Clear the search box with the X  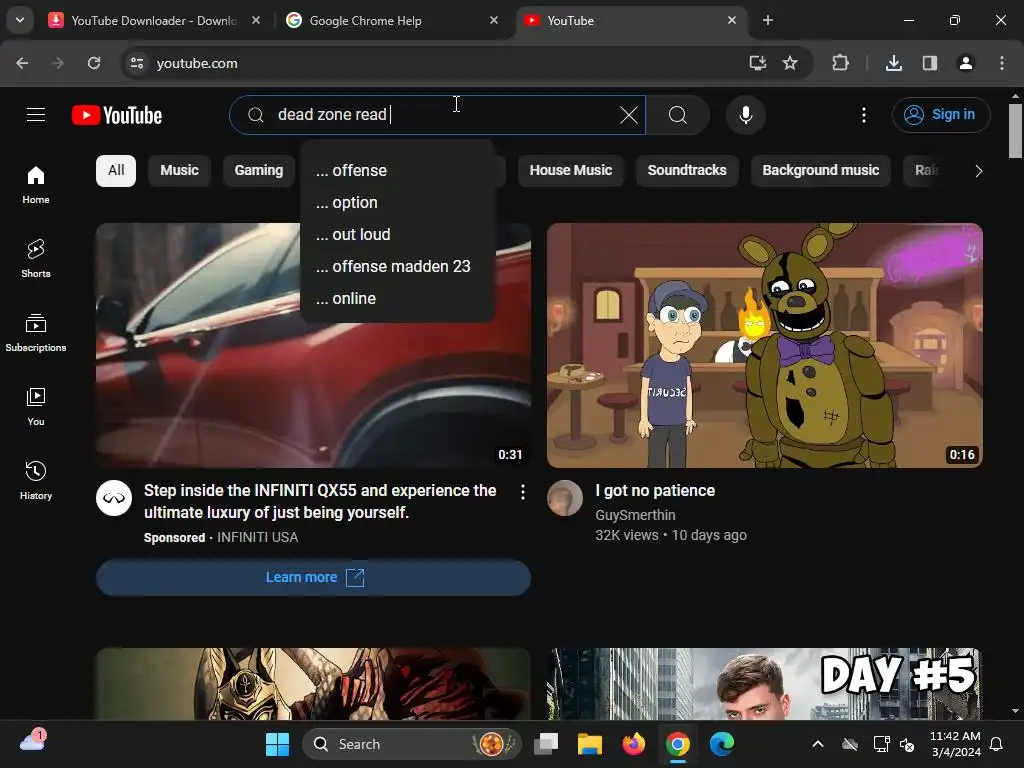pos(629,115)
